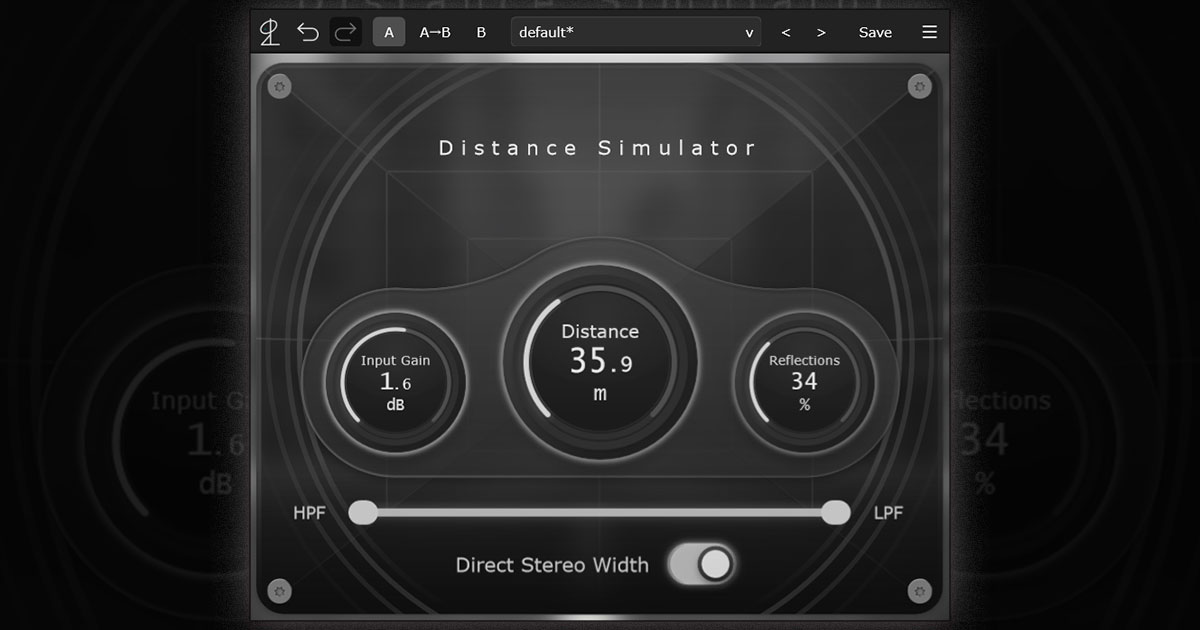Image resolution: width=1200 pixels, height=630 pixels.
Task: Undo the last change
Action: coord(308,32)
